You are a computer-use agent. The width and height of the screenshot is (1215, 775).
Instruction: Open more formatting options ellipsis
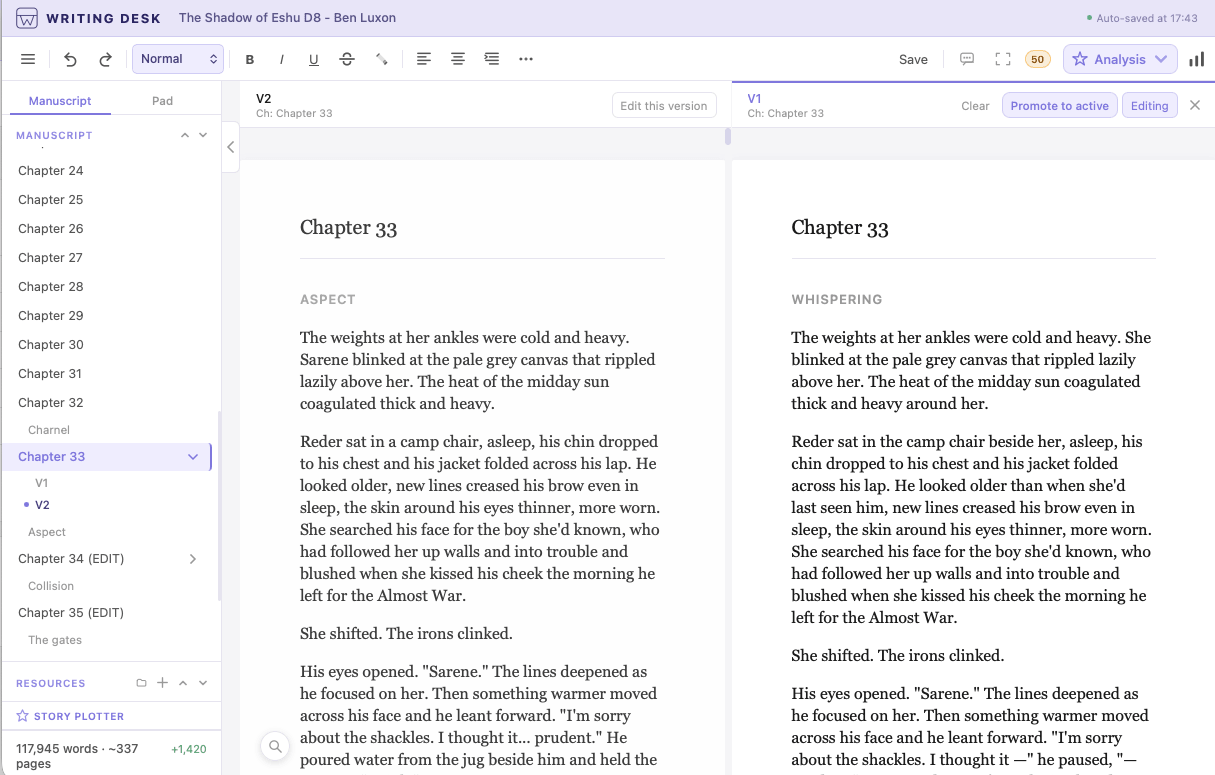tap(526, 59)
